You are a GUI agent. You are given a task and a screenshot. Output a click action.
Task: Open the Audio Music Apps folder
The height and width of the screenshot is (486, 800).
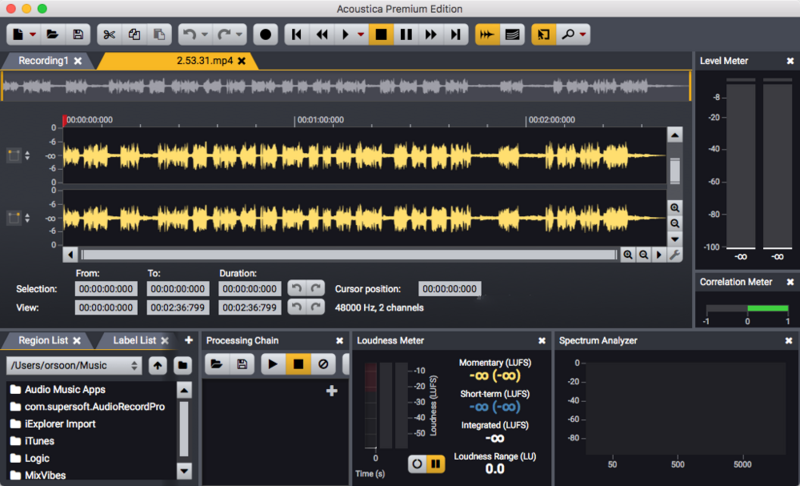coord(65,390)
